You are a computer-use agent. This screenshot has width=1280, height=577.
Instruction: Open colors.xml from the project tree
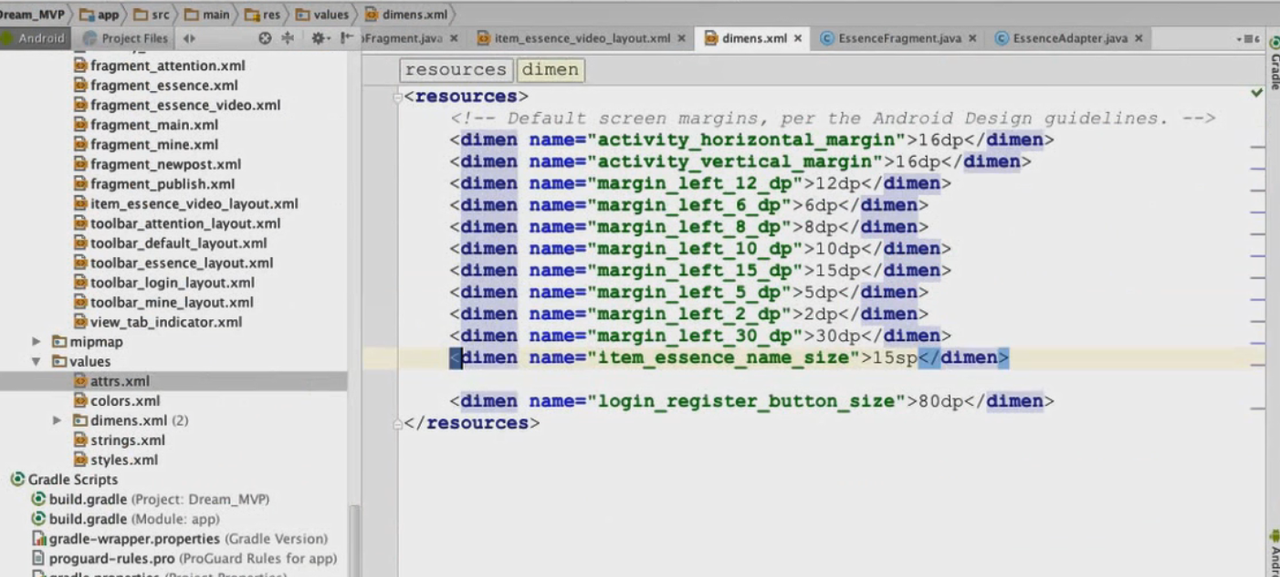point(125,401)
